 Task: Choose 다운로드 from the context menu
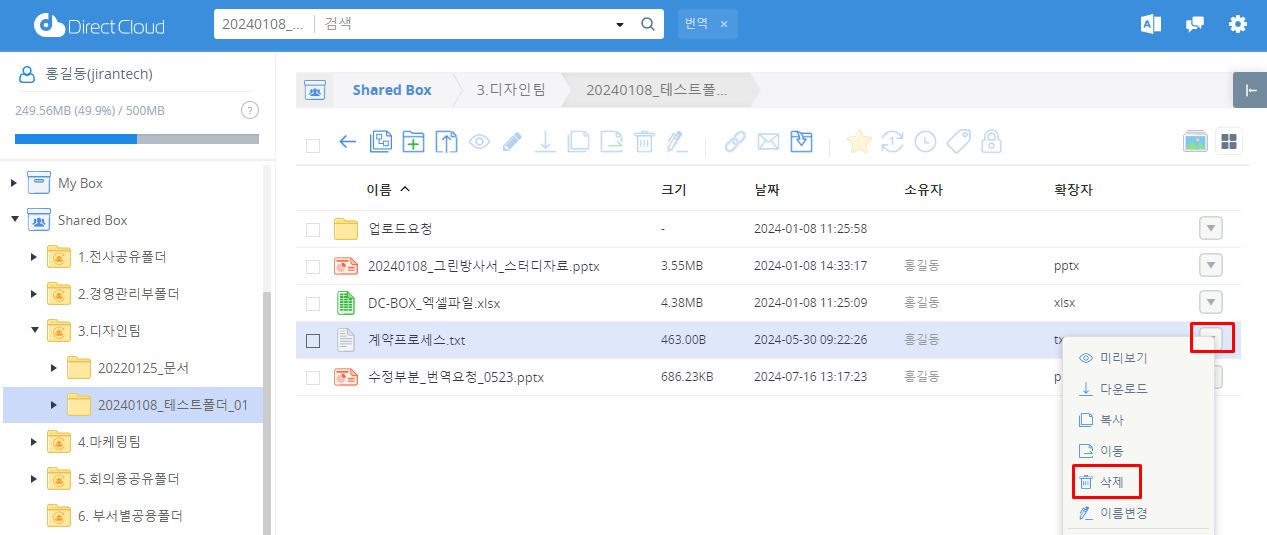(x=1123, y=389)
